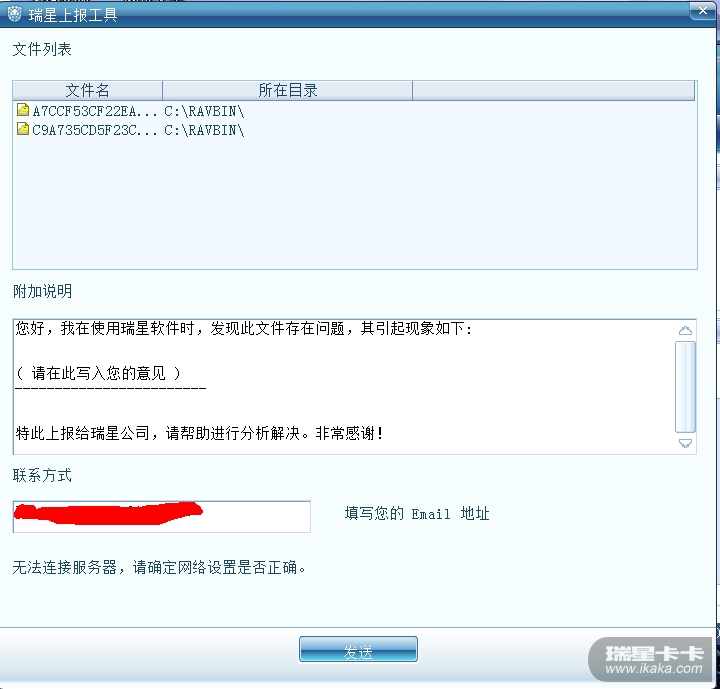The image size is (720, 689).
Task: Click into the 附加说明 text area
Action: pos(344,387)
